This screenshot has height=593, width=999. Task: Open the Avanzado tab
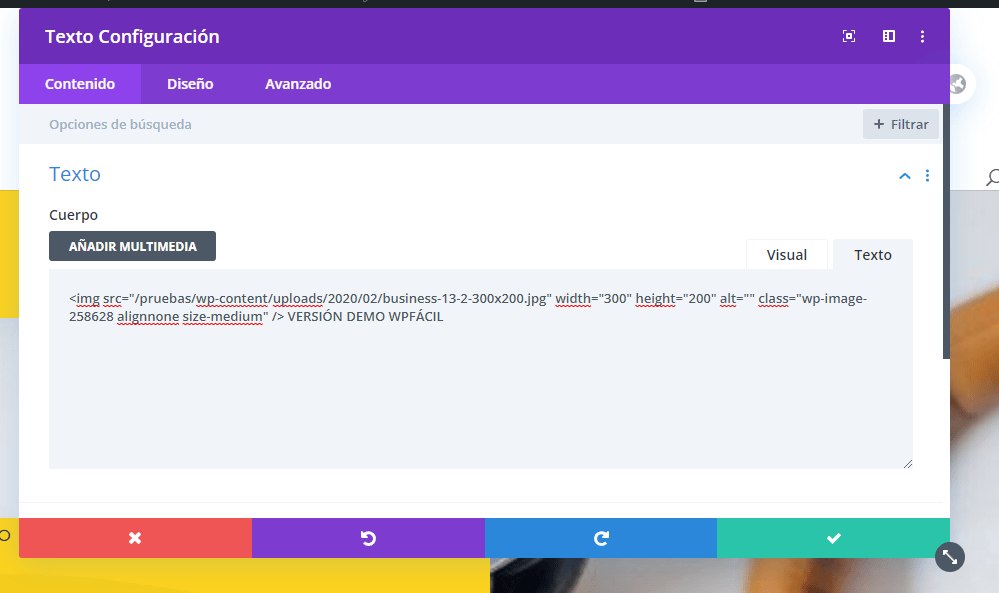click(x=298, y=84)
